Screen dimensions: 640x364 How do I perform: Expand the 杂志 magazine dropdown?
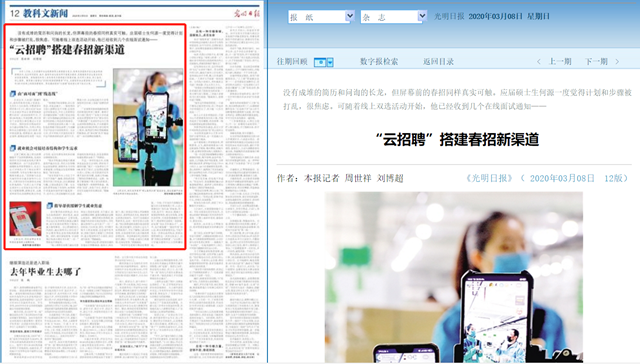(x=393, y=17)
